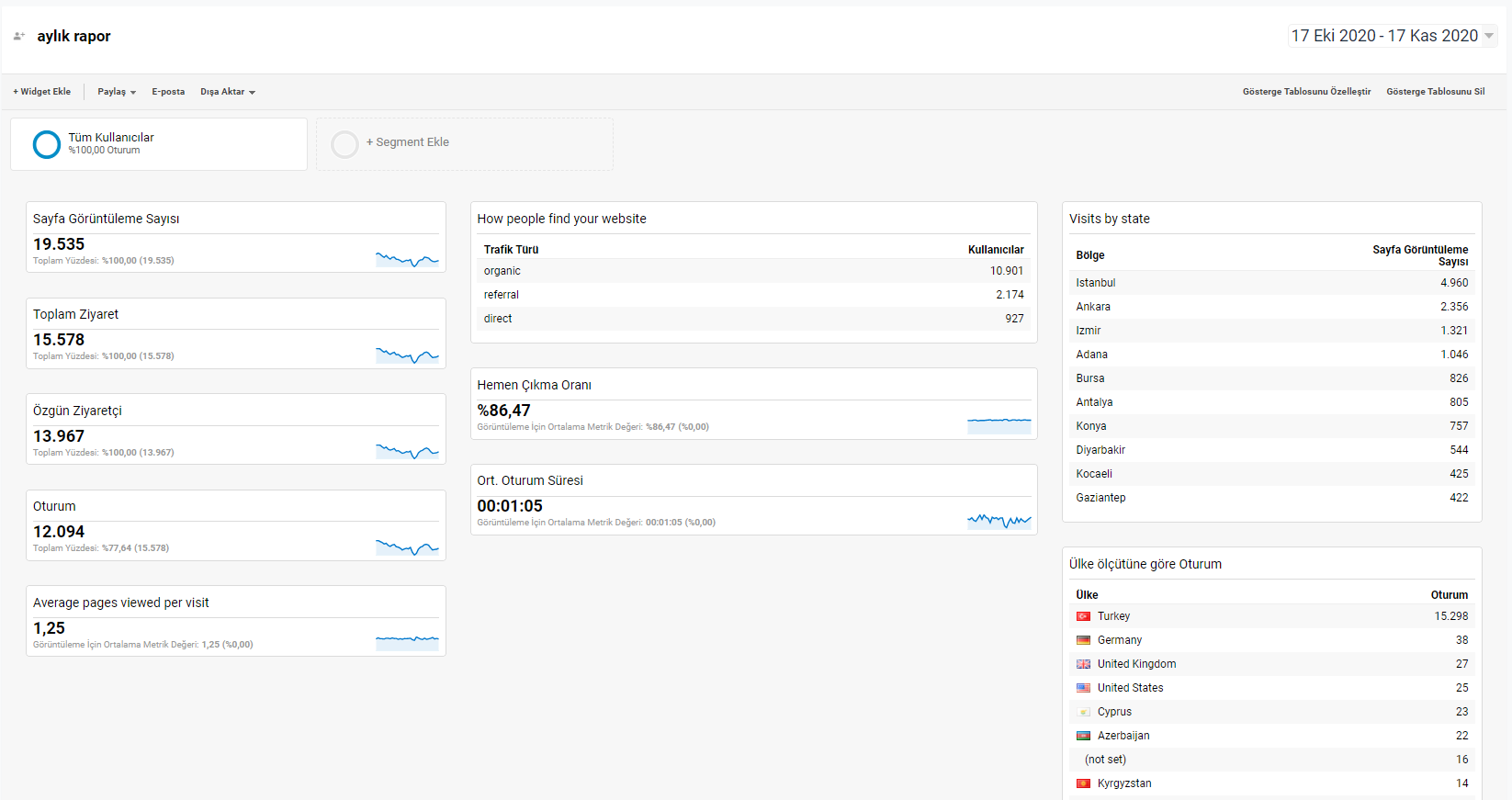Click the Azerbaijan flag icon
Screen dimensions: 1512x800
[1084, 736]
